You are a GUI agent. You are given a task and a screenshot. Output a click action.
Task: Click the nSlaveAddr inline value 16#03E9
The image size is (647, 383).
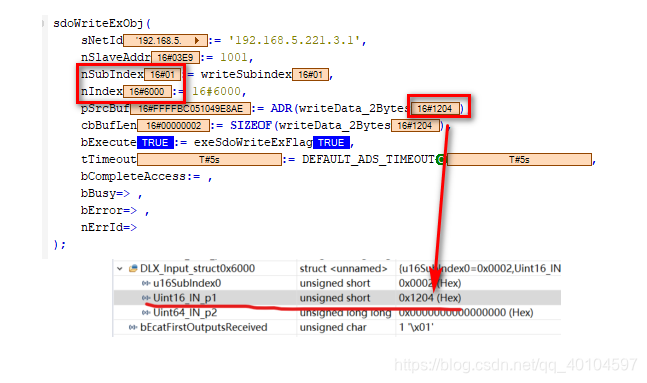click(175, 57)
